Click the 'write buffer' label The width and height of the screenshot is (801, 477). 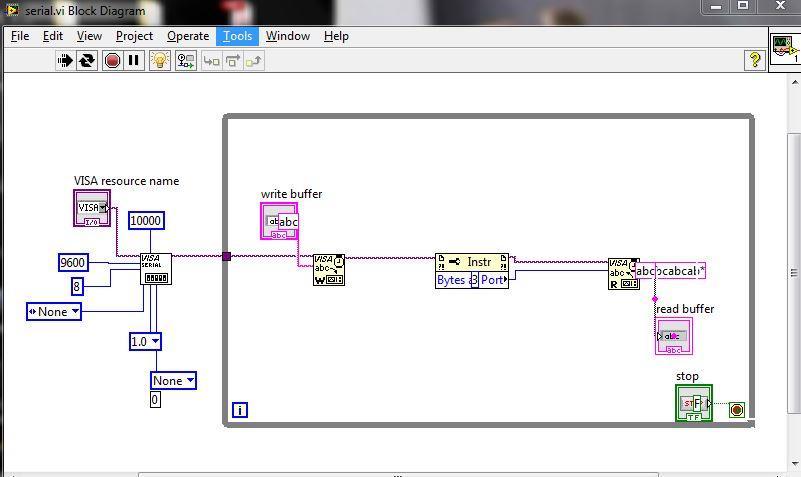click(x=291, y=194)
